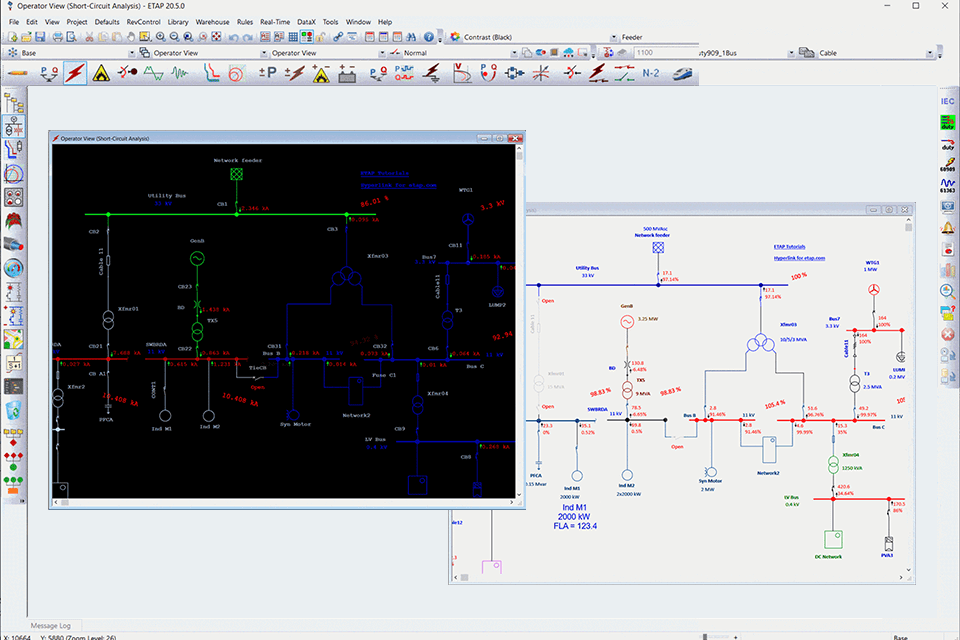Click the Save project icon

coord(40,37)
